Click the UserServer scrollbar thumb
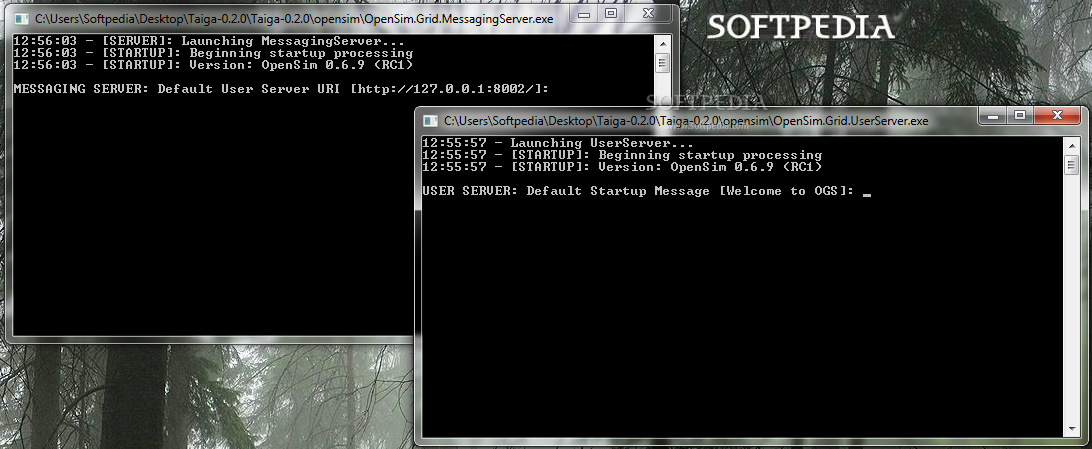Viewport: 1092px width, 449px height. [1071, 165]
